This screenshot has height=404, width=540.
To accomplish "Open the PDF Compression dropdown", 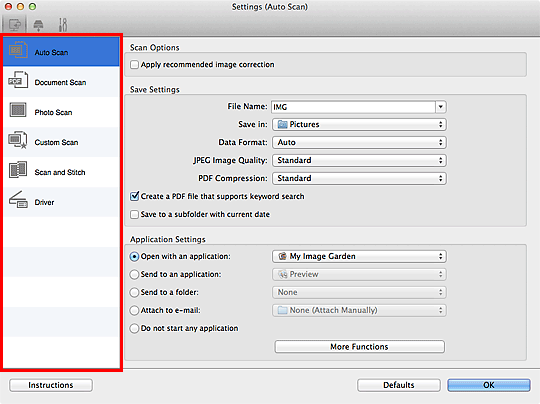I will 359,178.
